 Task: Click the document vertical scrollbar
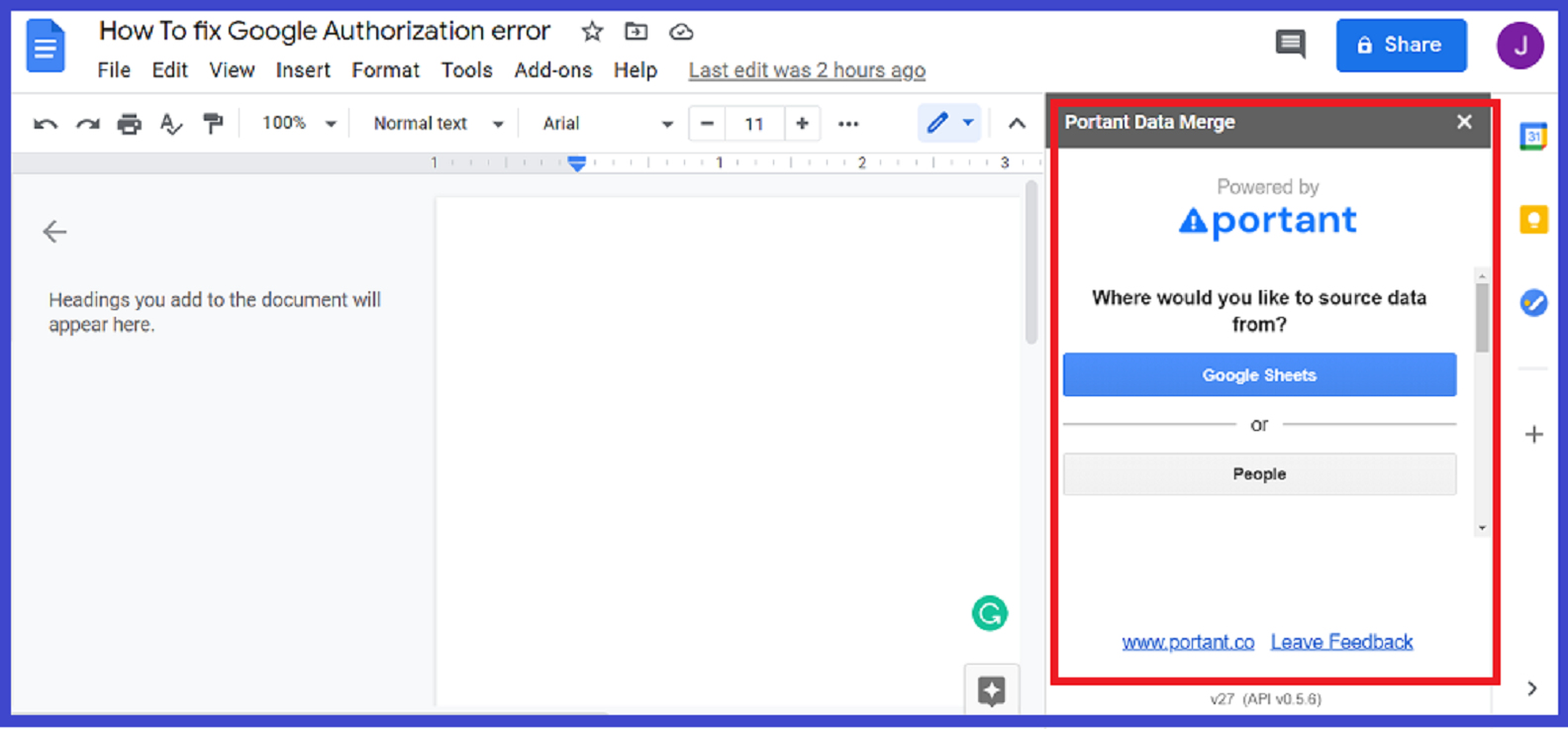tap(1030, 262)
